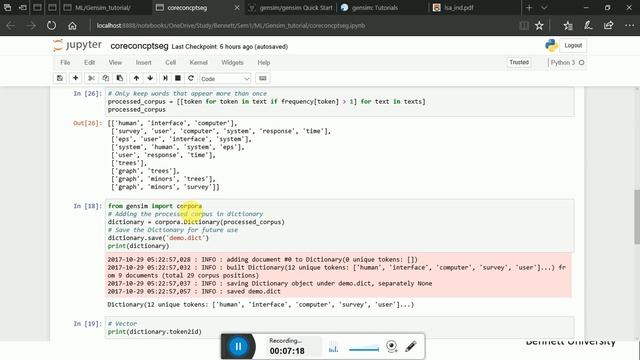Select the pencil annotation tool in recorder
The image size is (640, 360).
411,347
